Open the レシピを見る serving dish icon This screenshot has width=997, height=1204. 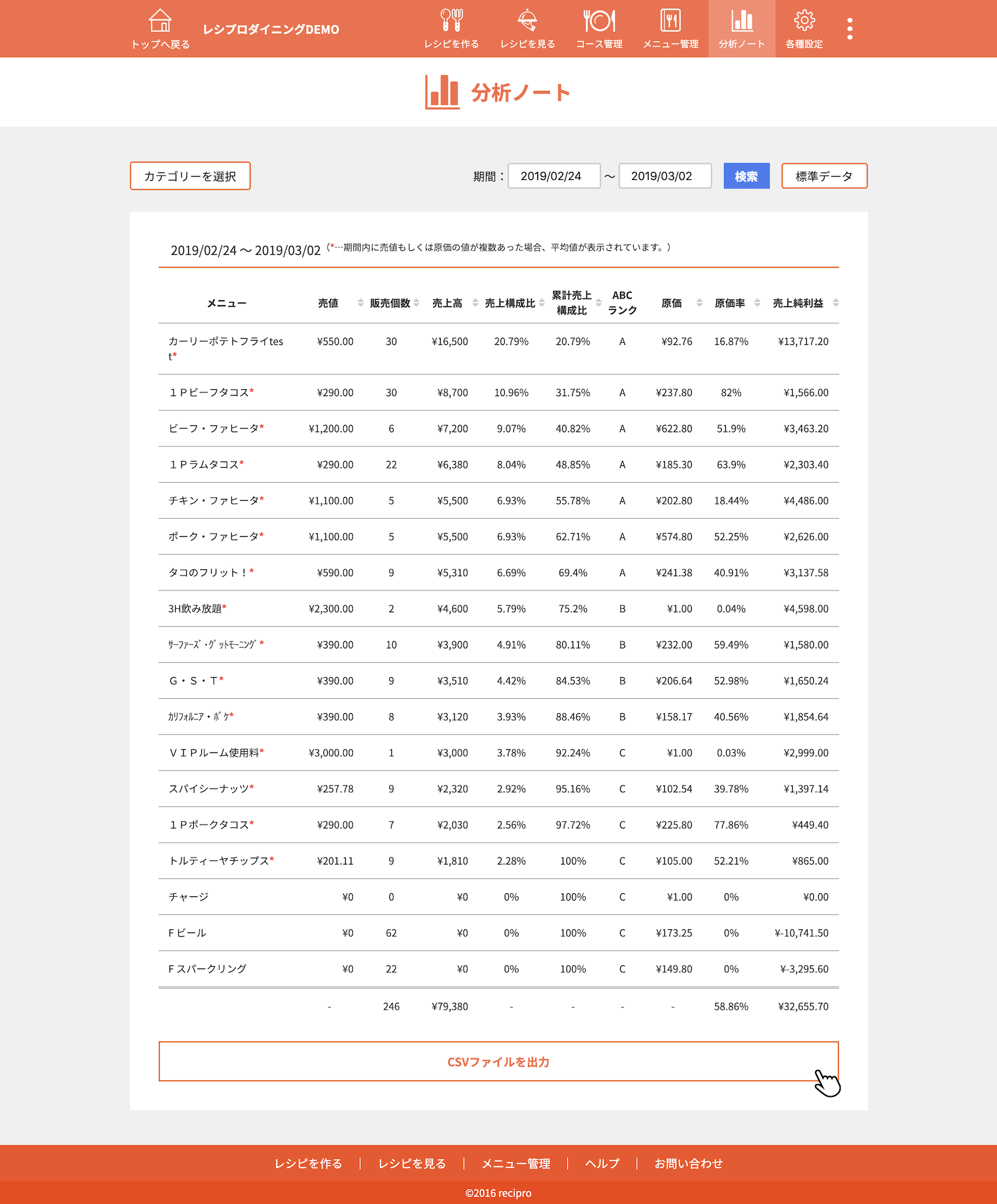click(x=527, y=21)
